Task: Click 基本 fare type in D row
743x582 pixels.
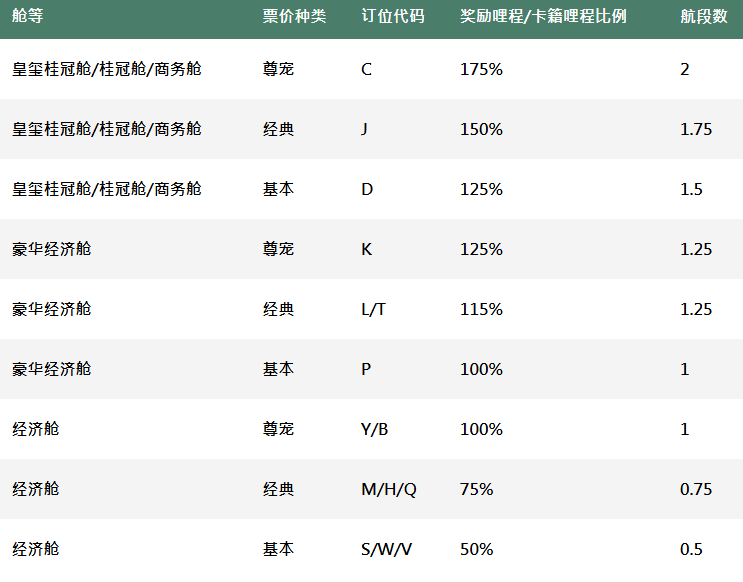Action: pyautogui.click(x=278, y=189)
